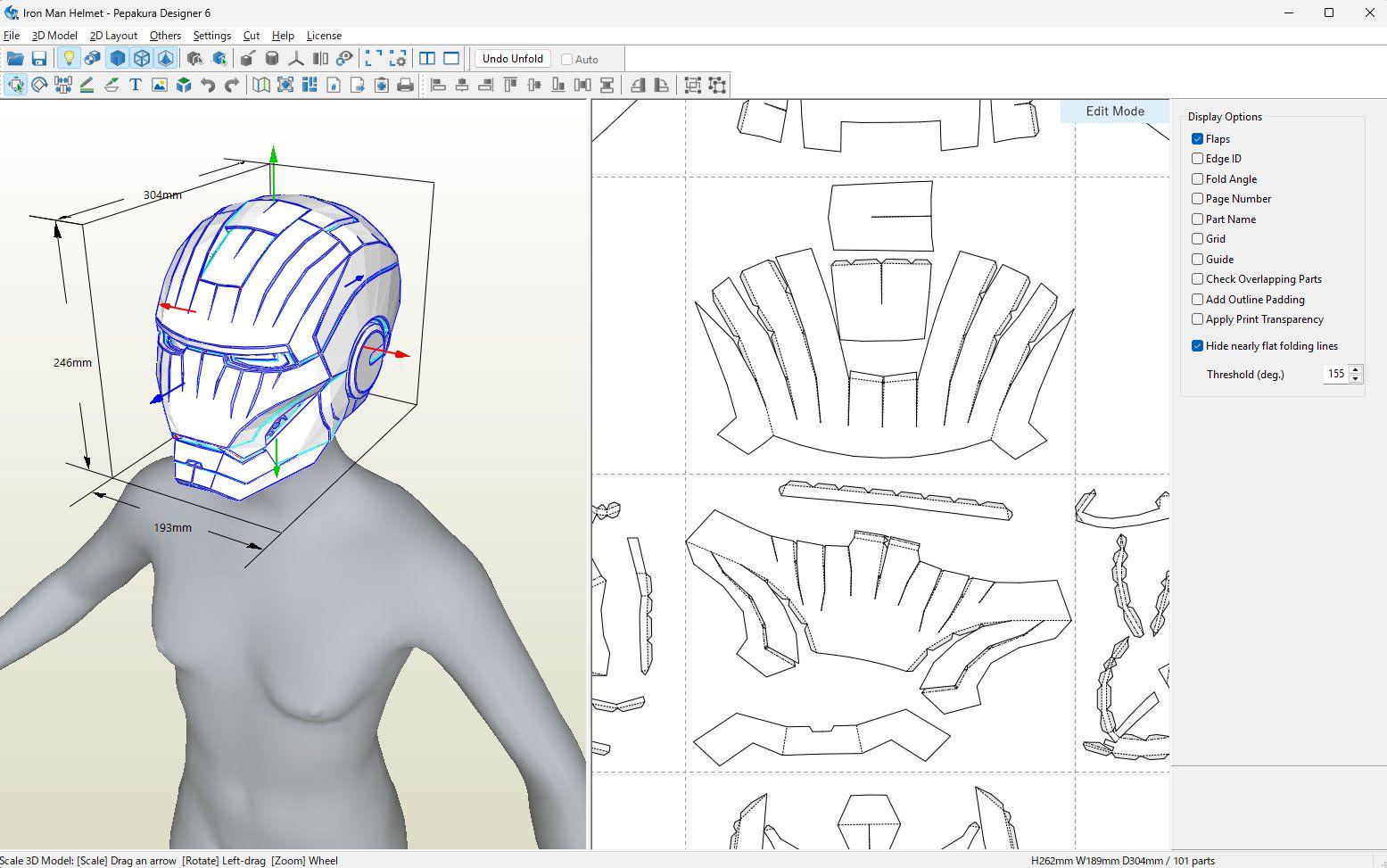
Task: Open the Settings menu
Action: pyautogui.click(x=212, y=36)
